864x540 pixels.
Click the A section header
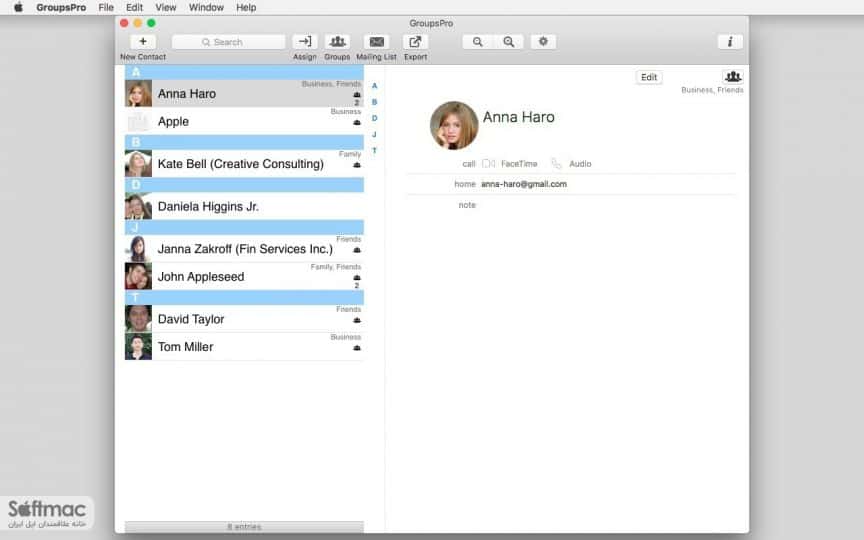click(244, 72)
